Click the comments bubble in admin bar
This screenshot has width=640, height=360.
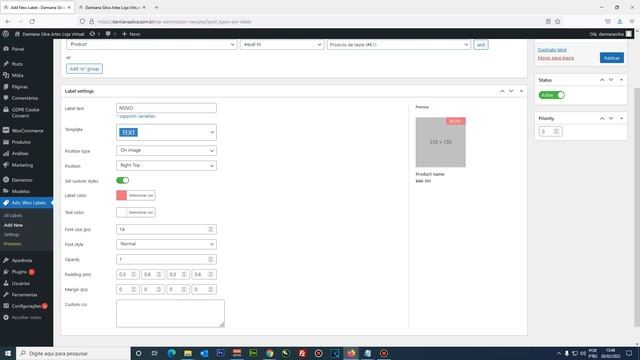coord(108,34)
